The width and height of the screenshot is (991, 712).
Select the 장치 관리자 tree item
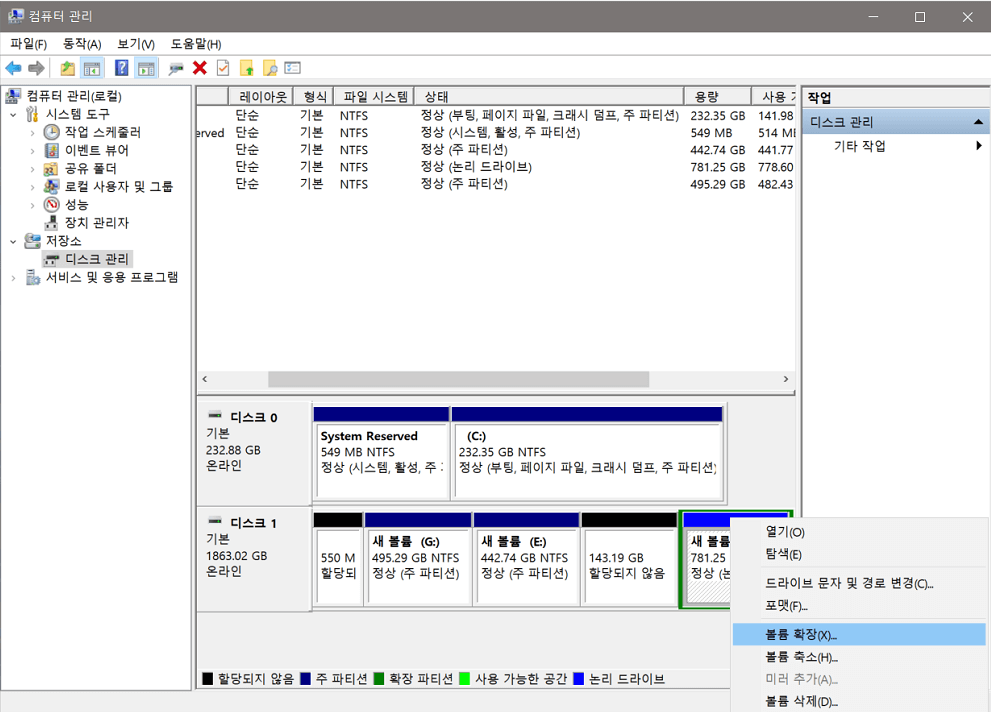point(98,223)
